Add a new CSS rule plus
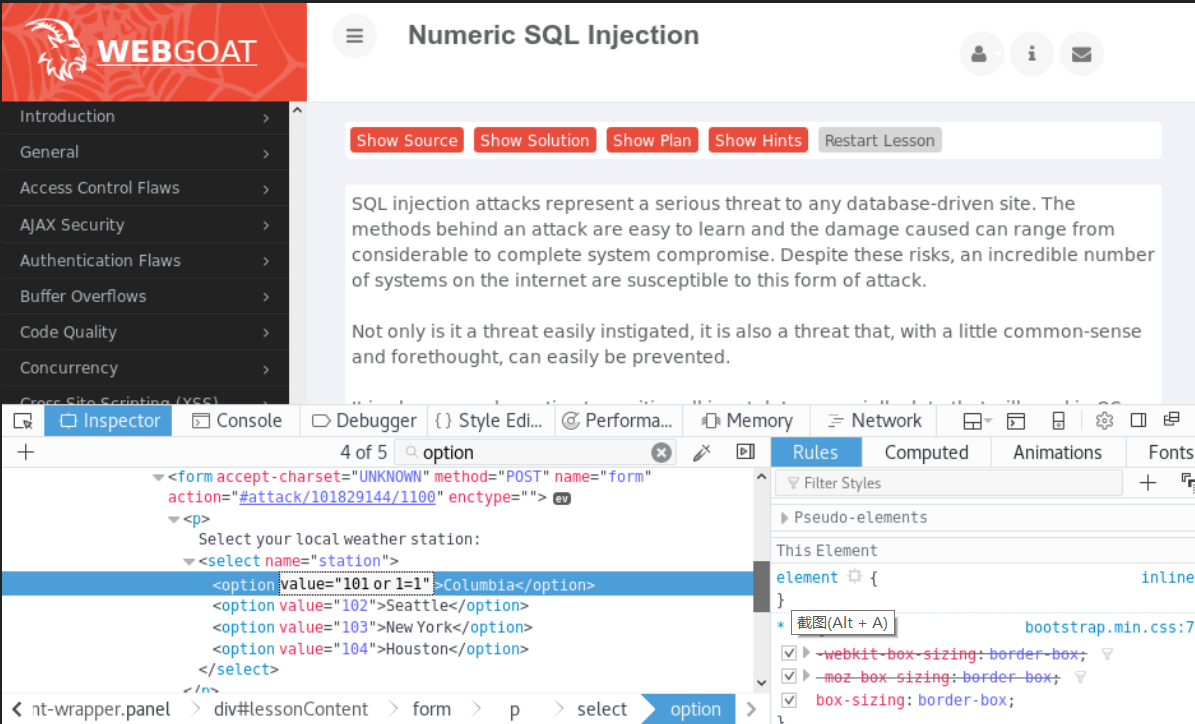The image size is (1195, 724). click(x=1148, y=482)
